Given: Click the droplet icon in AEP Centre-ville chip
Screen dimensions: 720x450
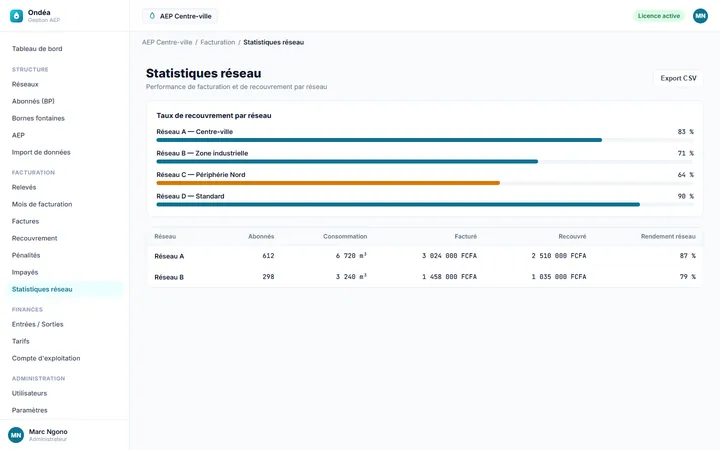Looking at the screenshot, I should click(152, 16).
